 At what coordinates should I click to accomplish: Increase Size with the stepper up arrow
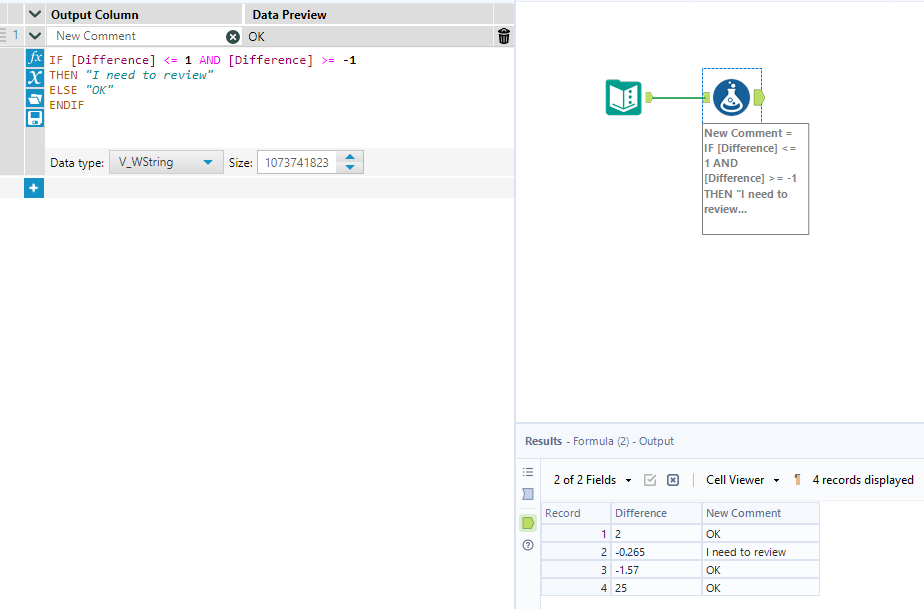[x=350, y=156]
